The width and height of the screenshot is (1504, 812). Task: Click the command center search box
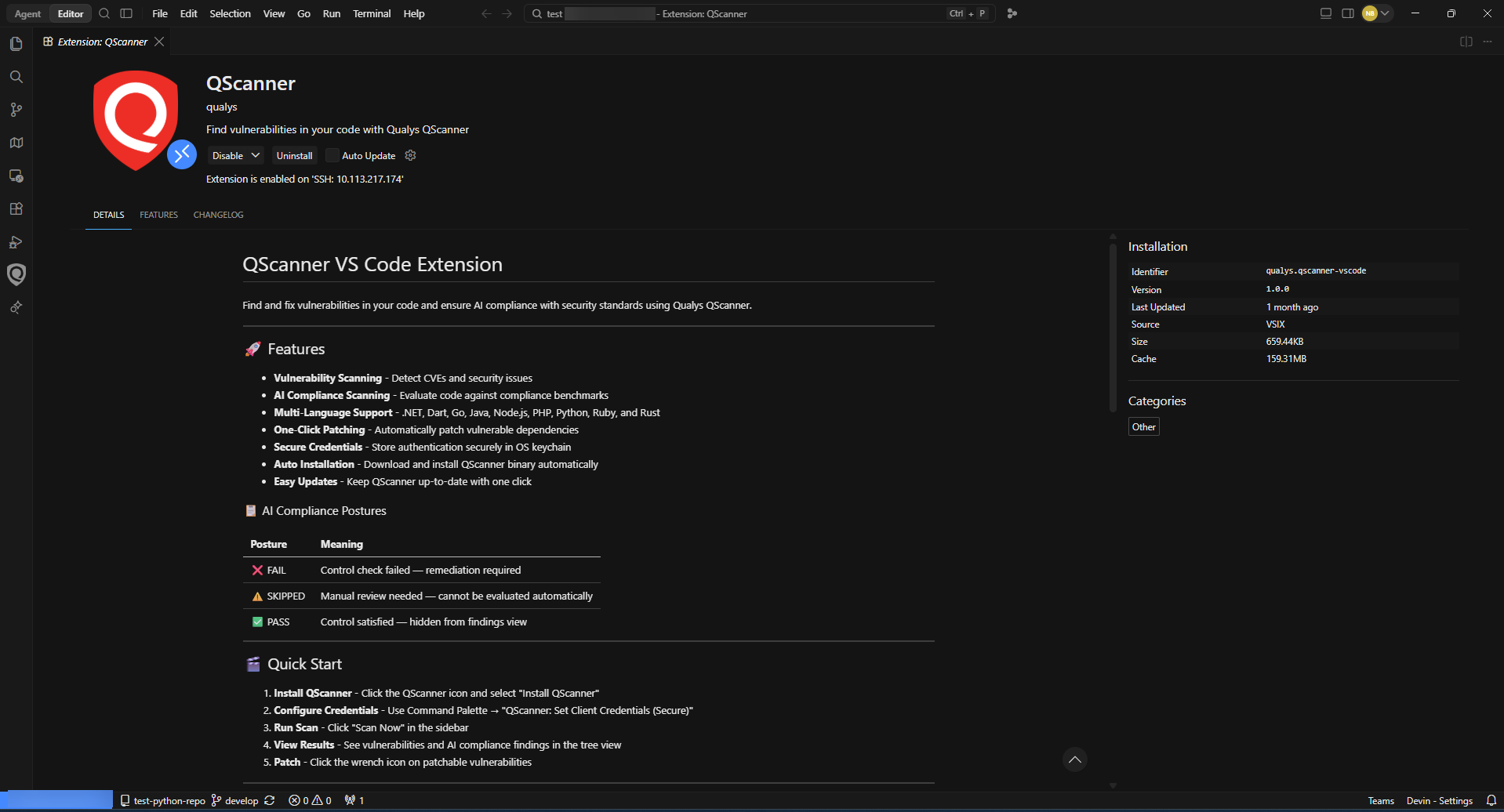pos(758,13)
